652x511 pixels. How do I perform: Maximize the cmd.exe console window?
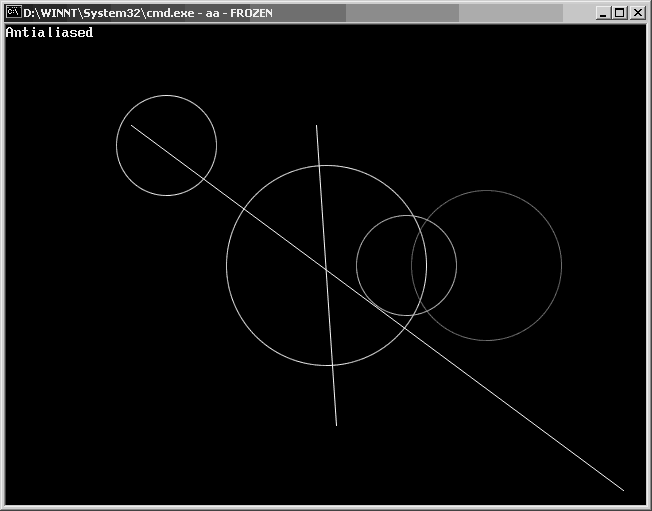pyautogui.click(x=619, y=13)
